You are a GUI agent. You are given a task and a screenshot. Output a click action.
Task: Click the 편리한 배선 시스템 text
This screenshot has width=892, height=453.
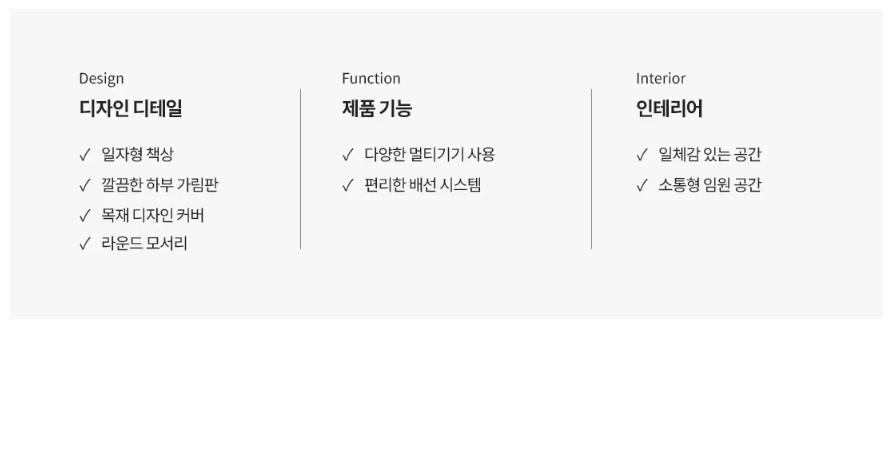(x=423, y=185)
